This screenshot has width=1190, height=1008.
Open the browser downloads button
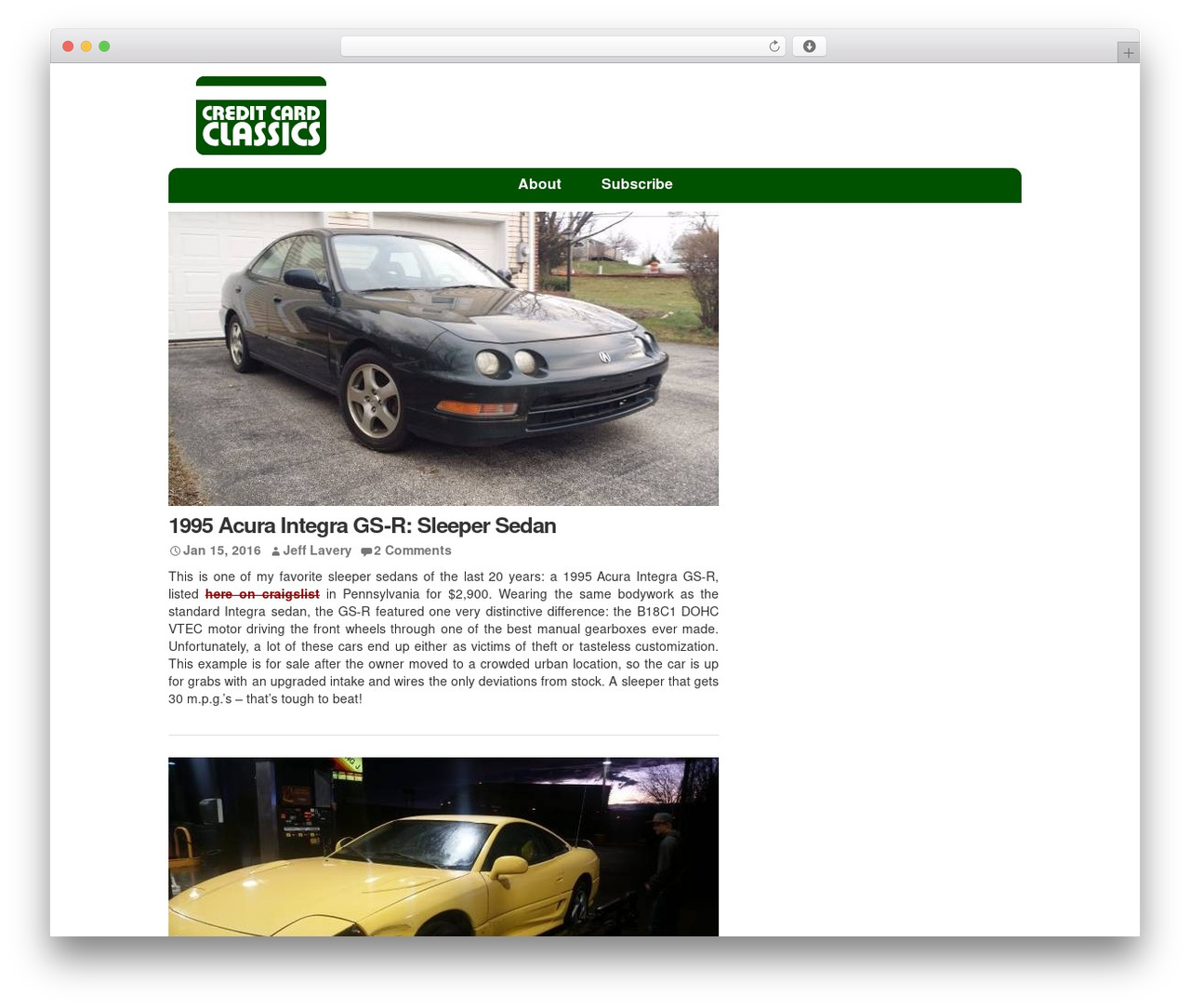809,46
